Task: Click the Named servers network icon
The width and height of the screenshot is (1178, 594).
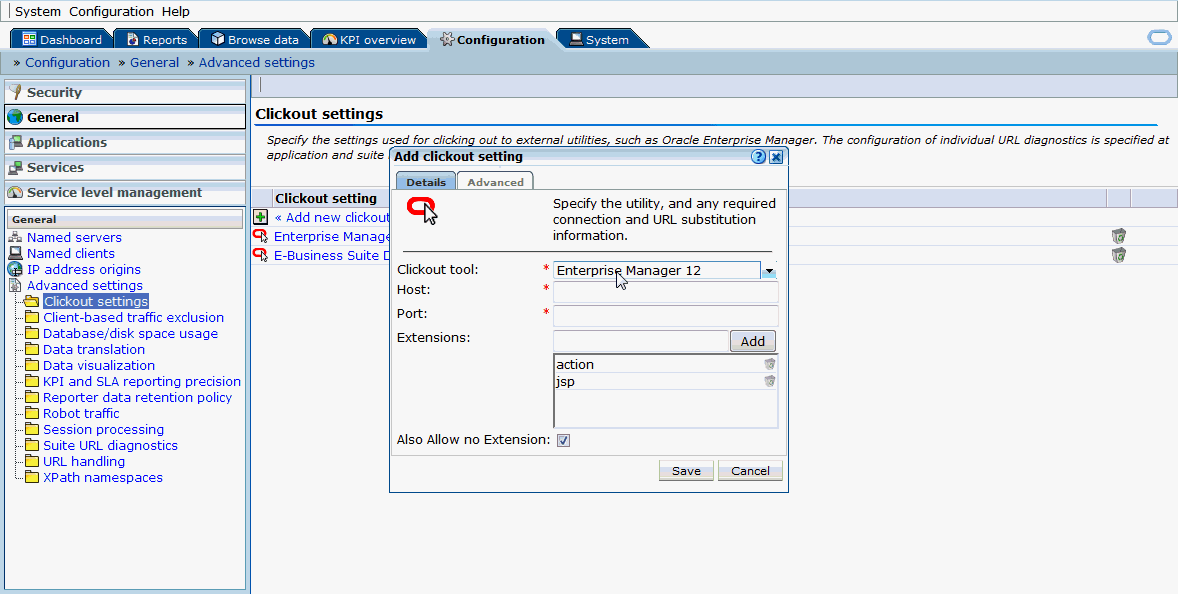Action: (x=15, y=237)
